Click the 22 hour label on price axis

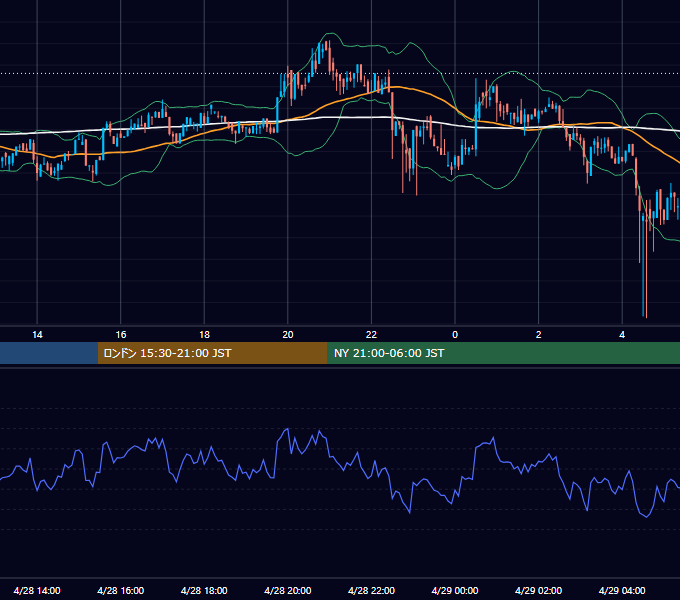click(371, 334)
